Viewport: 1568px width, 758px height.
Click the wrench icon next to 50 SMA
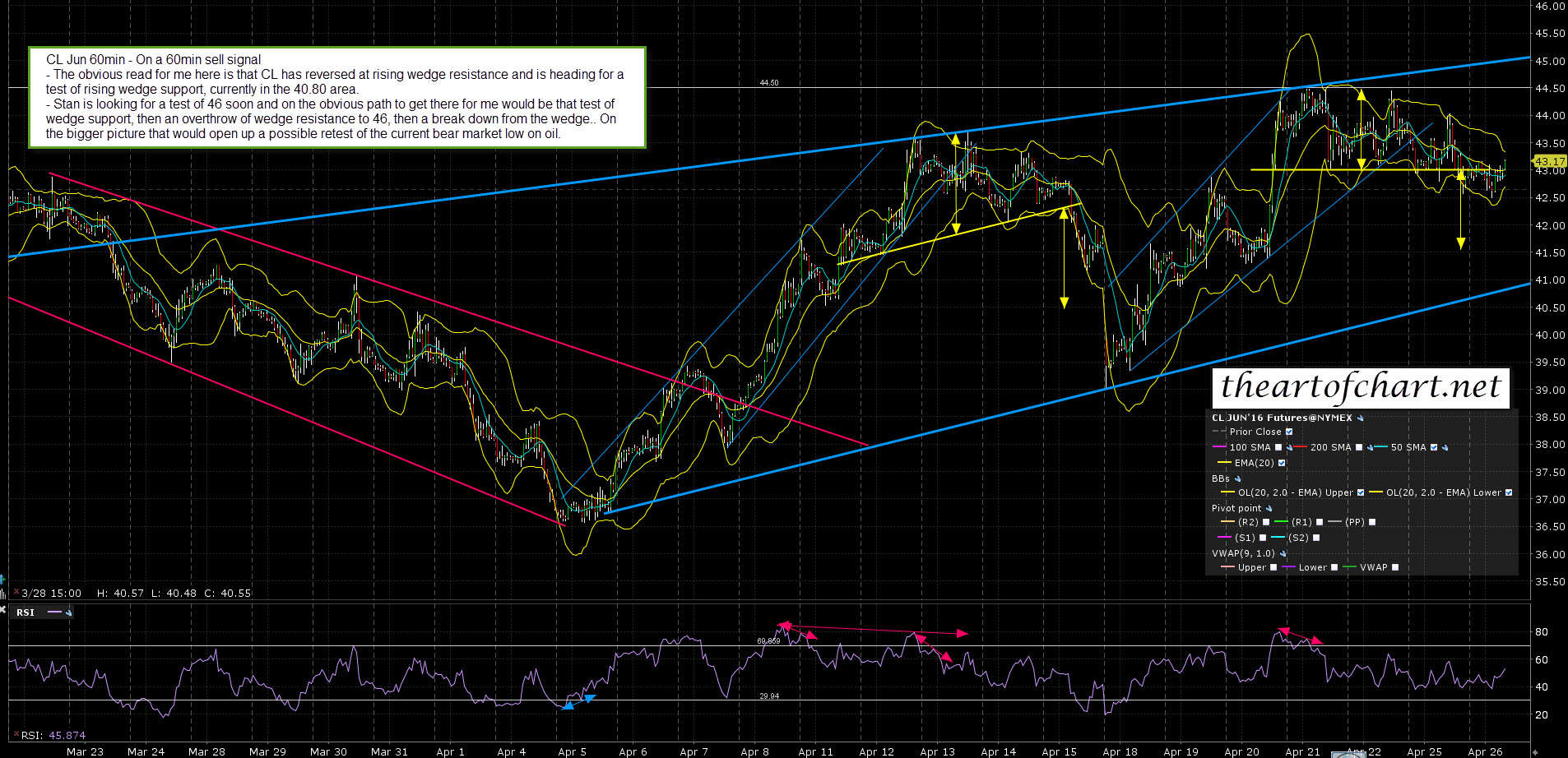[x=1445, y=448]
